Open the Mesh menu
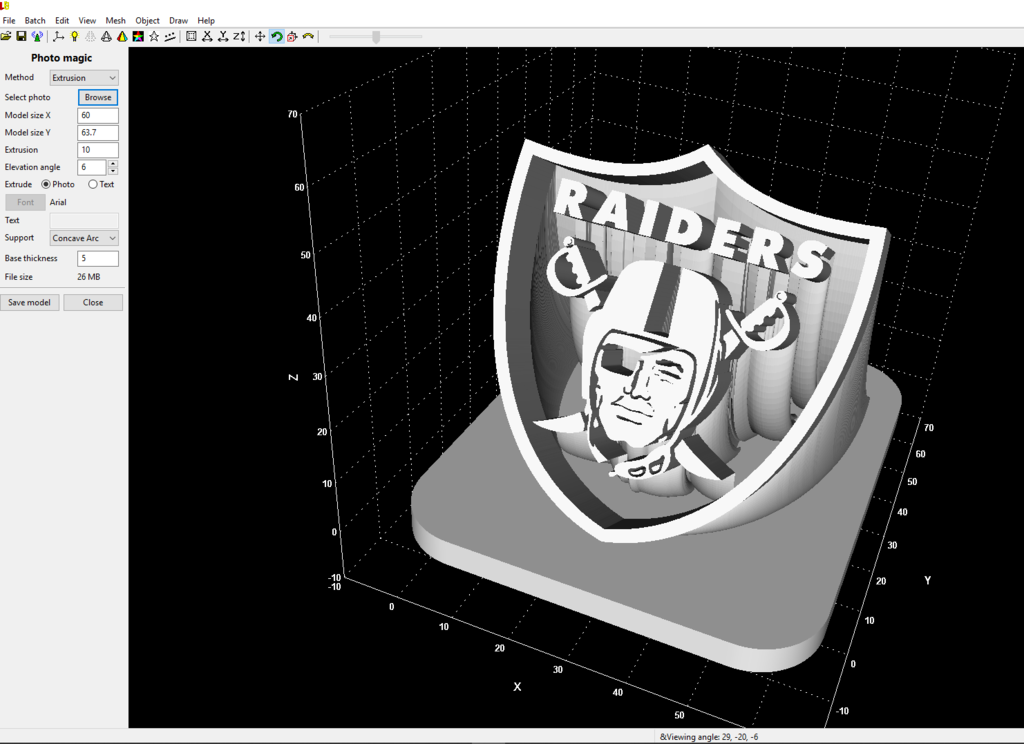The width and height of the screenshot is (1024, 744). (x=116, y=20)
